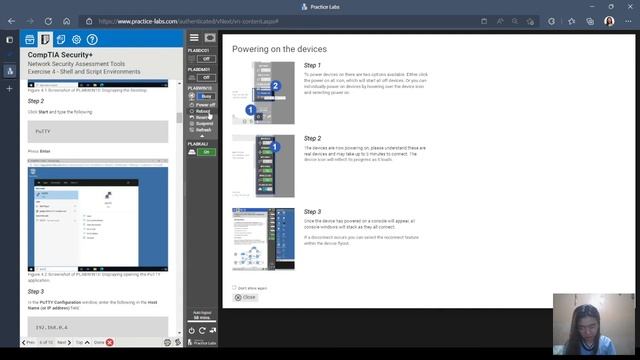The height and width of the screenshot is (360, 640).
Task: Click the lab guide scrollbar thumb
Action: (179, 118)
